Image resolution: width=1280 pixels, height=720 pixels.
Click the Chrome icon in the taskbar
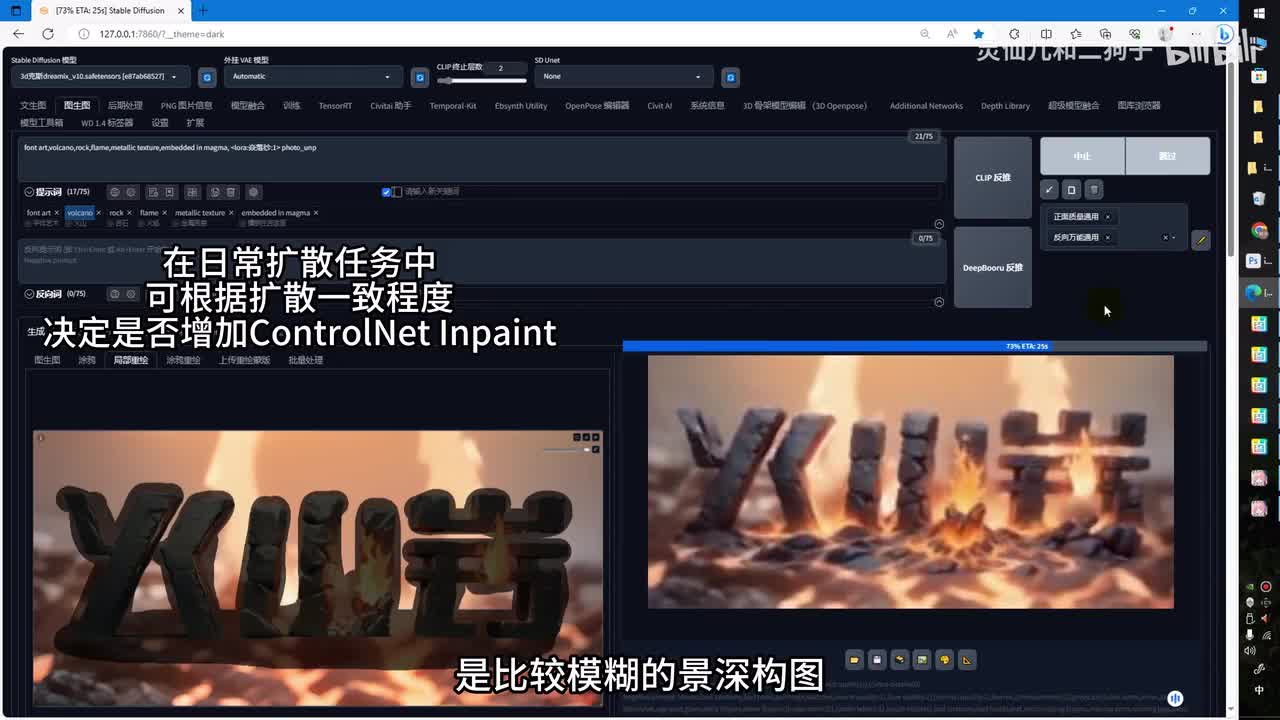click(1259, 231)
